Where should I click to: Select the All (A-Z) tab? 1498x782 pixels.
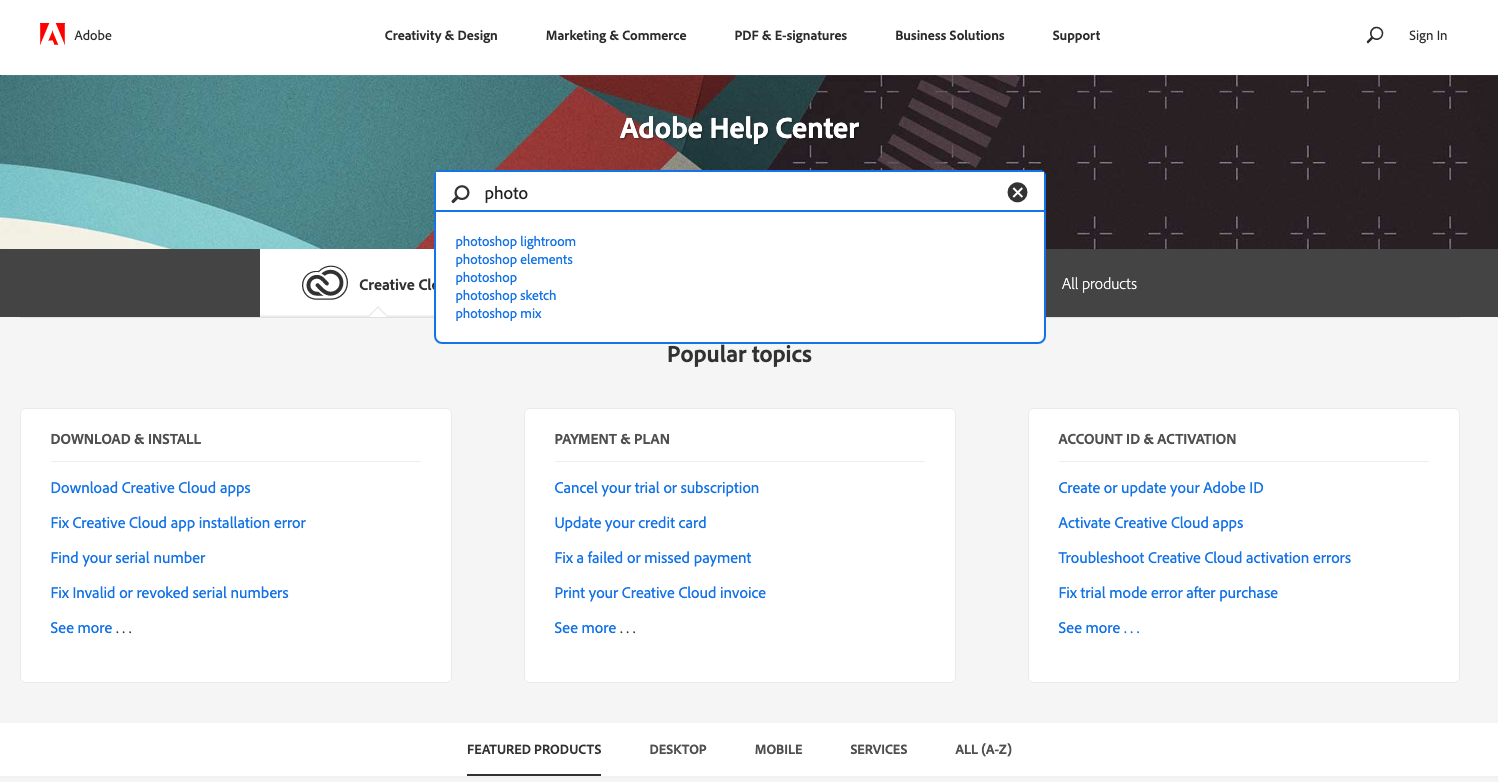[x=983, y=749]
